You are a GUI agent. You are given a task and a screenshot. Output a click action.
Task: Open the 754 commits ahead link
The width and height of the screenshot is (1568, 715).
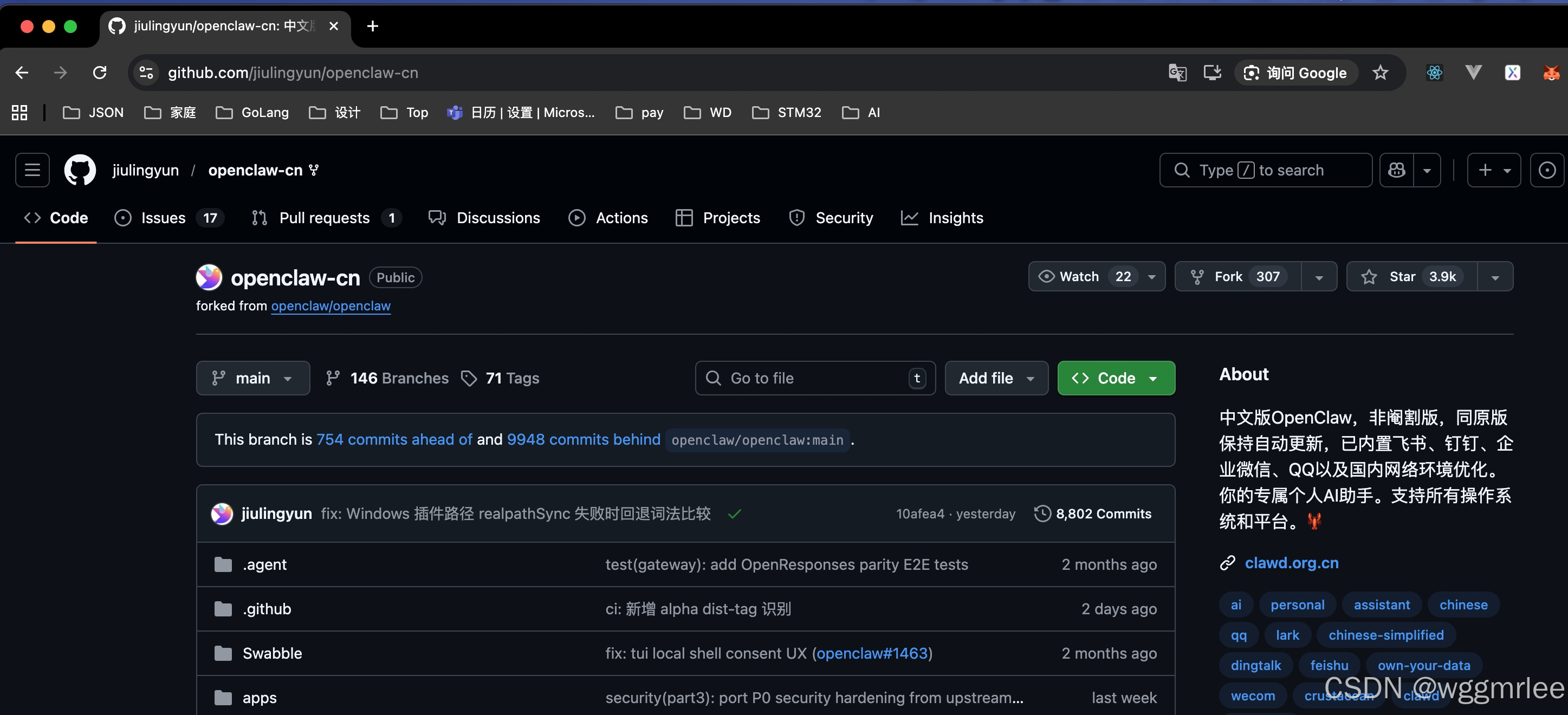(394, 439)
